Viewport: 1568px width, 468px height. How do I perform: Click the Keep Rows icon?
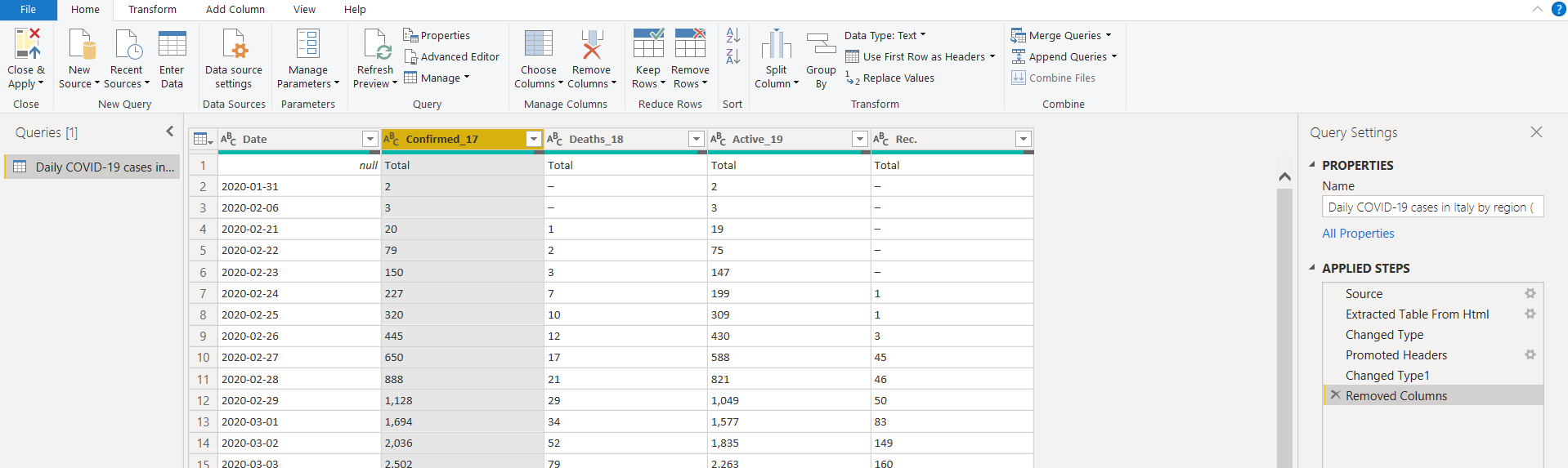click(647, 44)
